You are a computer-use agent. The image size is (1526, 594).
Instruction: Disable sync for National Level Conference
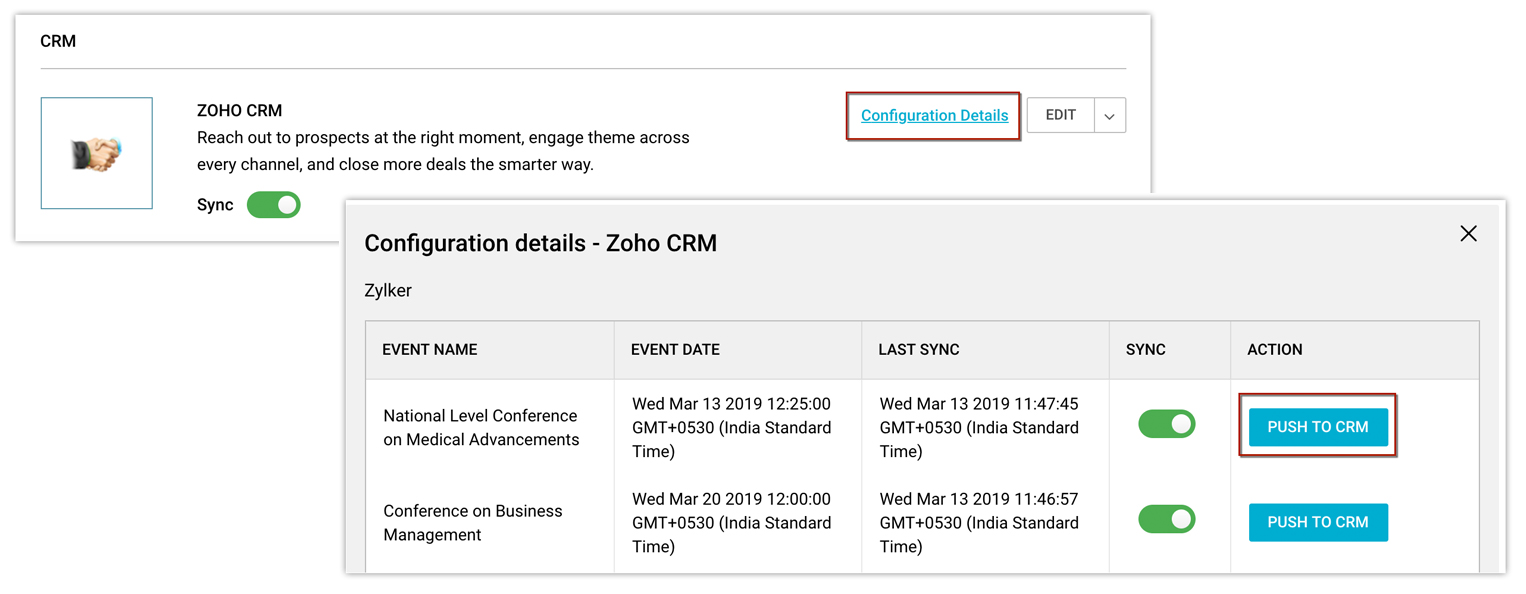1166,424
